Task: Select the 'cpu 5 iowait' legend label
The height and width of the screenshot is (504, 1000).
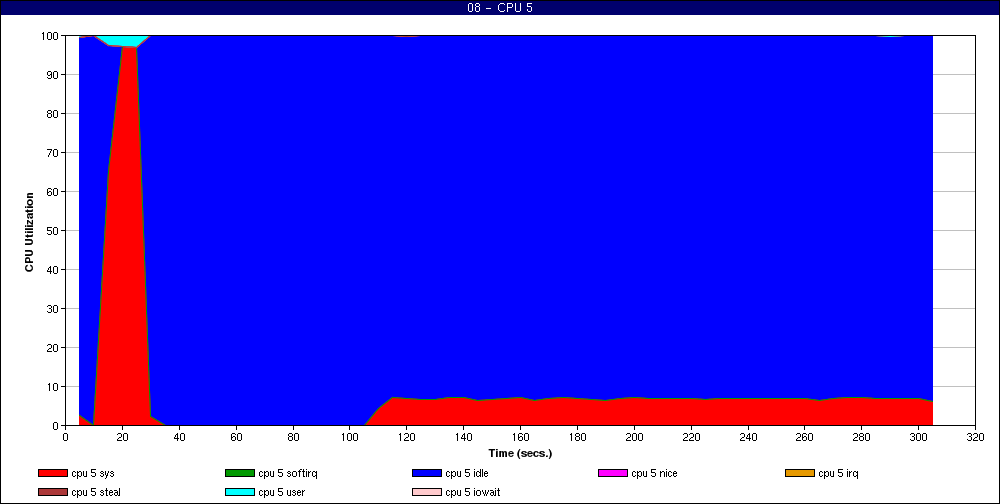Action: 473,493
